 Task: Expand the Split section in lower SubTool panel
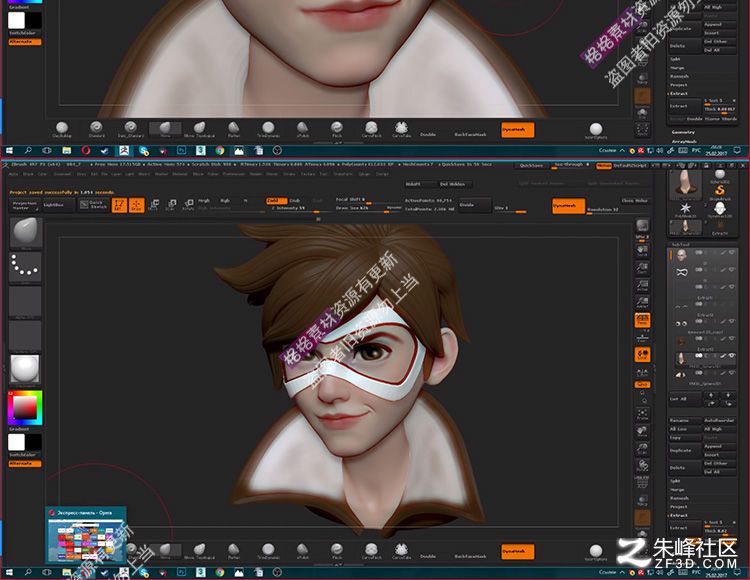tap(675, 481)
